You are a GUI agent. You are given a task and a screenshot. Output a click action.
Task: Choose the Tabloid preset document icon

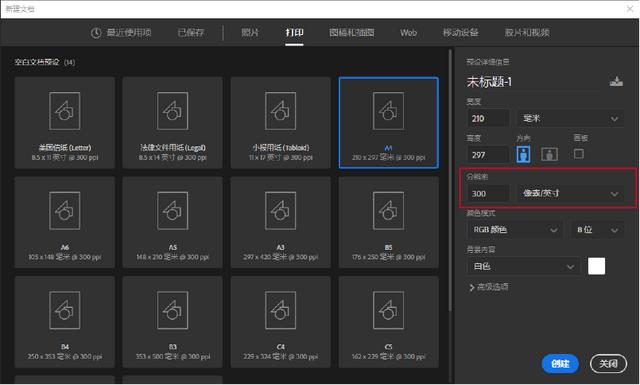pyautogui.click(x=280, y=111)
